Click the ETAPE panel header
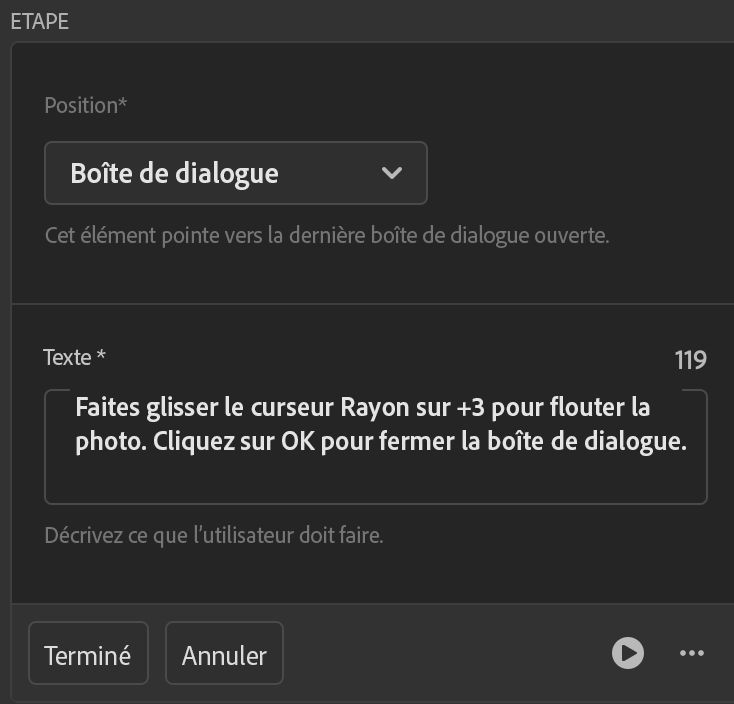The width and height of the screenshot is (734, 704). pyautogui.click(x=39, y=21)
